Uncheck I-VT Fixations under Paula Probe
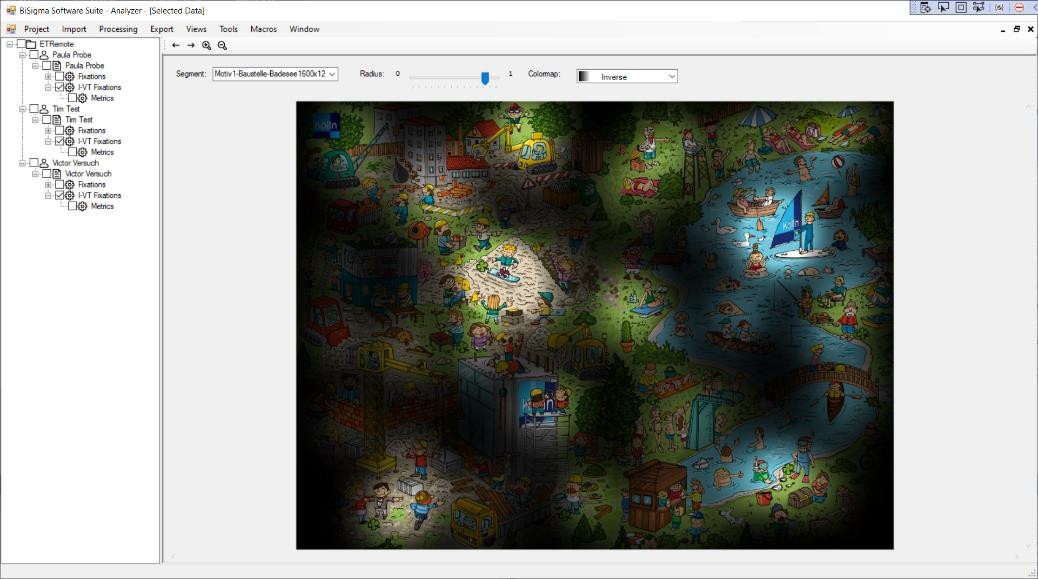The height and width of the screenshot is (579, 1038). coord(59,87)
